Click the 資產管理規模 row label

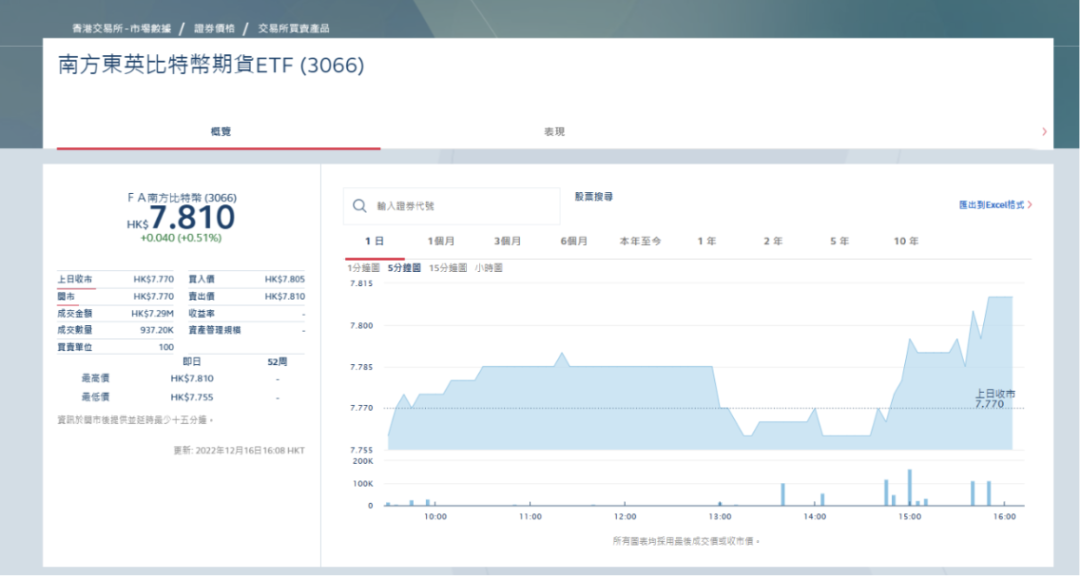215,330
